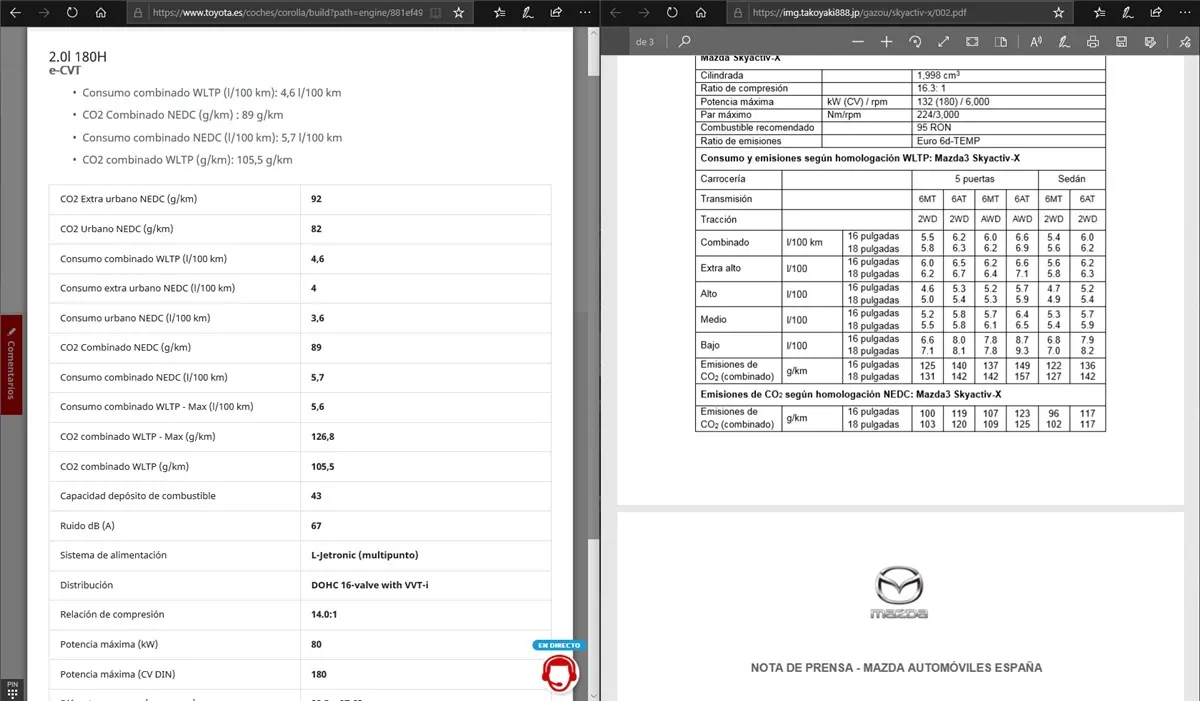The image size is (1200, 701).
Task: Click the Toyota page vertical scrollbar
Action: (592, 300)
